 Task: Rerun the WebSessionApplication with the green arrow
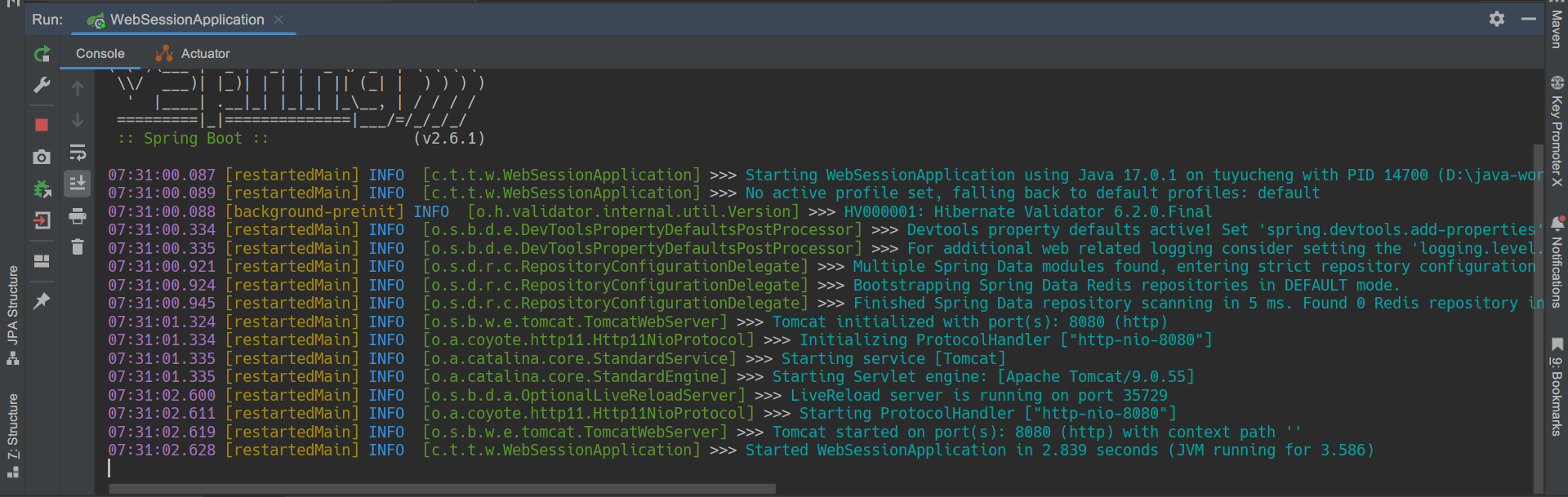42,55
